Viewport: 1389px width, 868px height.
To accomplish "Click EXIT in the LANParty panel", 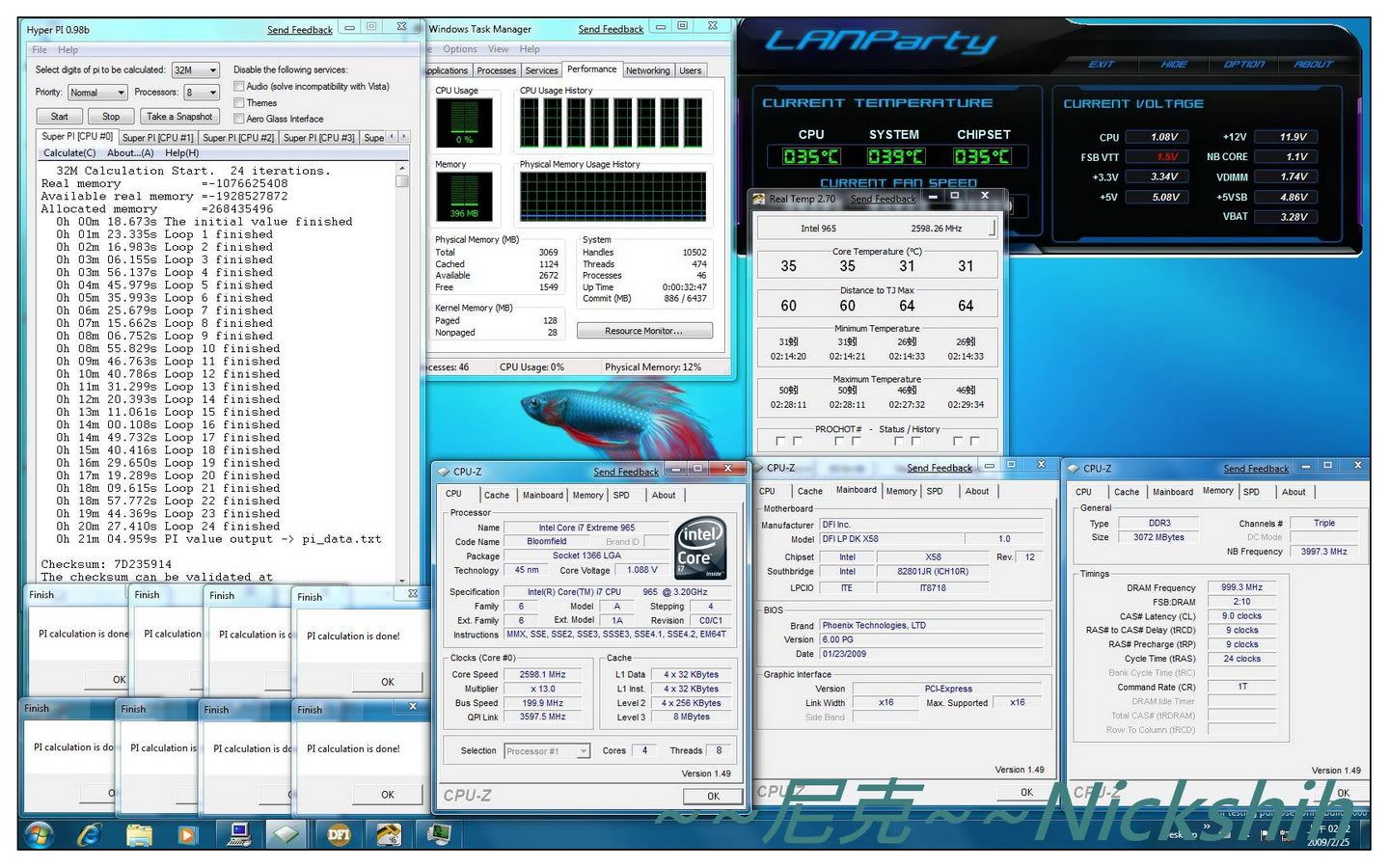I will click(1101, 64).
